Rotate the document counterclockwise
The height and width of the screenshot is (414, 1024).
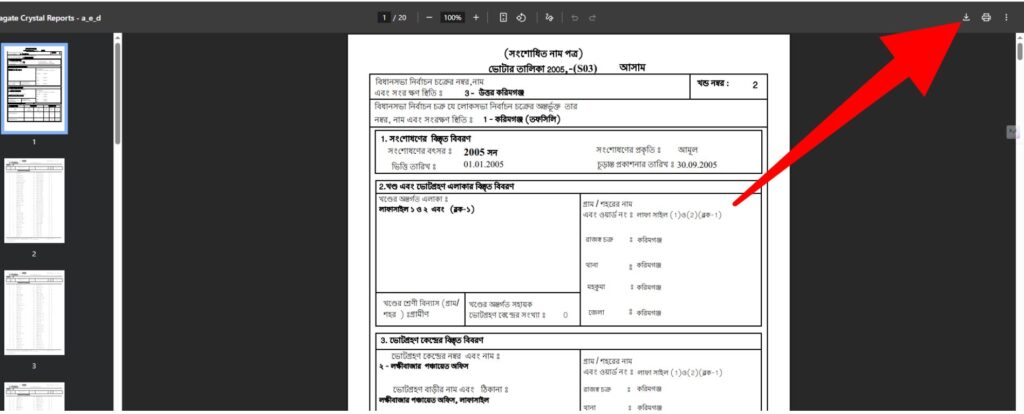[x=521, y=18]
